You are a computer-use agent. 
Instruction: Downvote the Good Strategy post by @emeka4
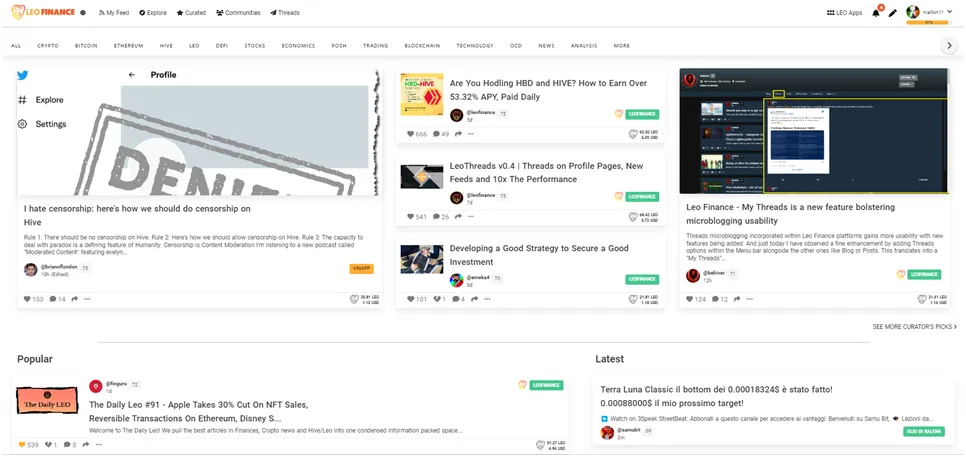point(439,299)
